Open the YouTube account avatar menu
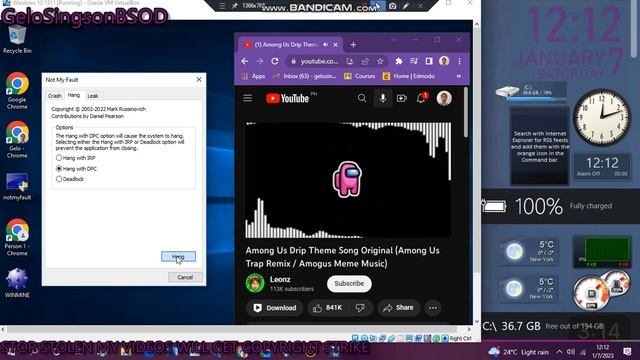The width and height of the screenshot is (640, 360). tap(444, 98)
